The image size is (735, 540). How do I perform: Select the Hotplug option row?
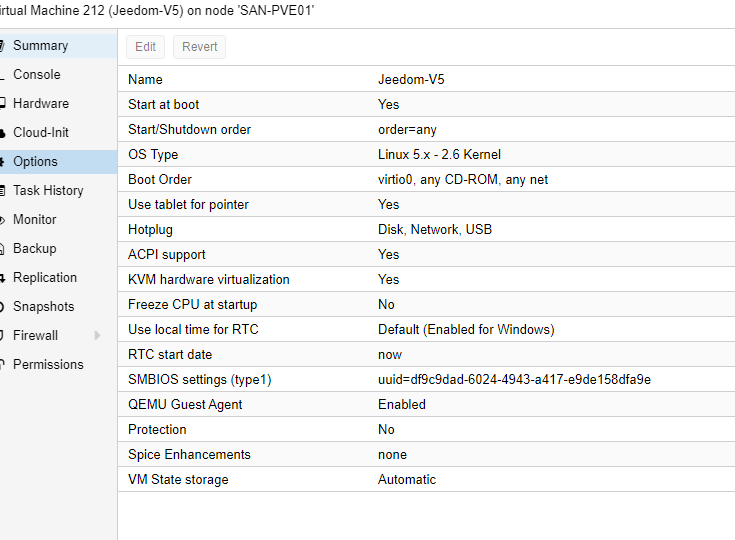pyautogui.click(x=426, y=229)
